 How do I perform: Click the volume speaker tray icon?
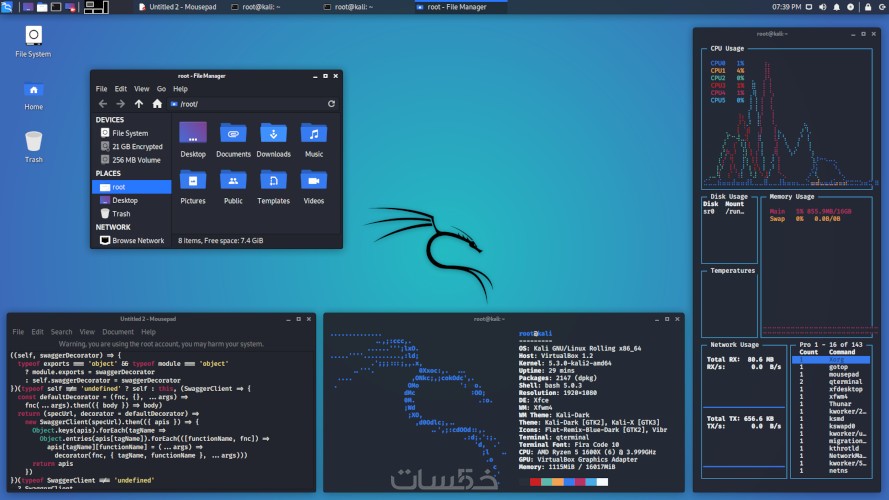(823, 7)
